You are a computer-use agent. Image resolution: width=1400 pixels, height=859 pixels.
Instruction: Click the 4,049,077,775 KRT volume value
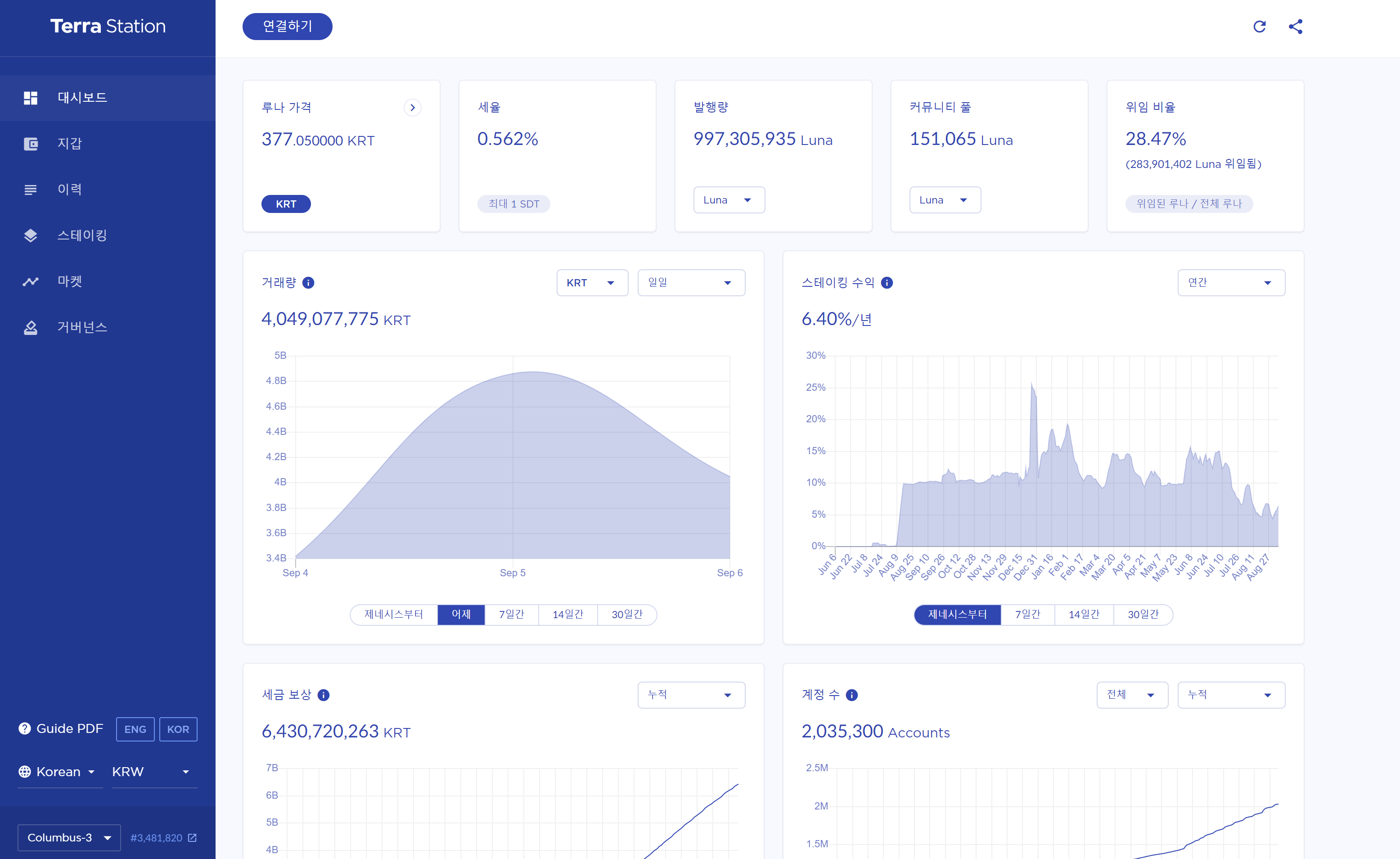pos(336,319)
